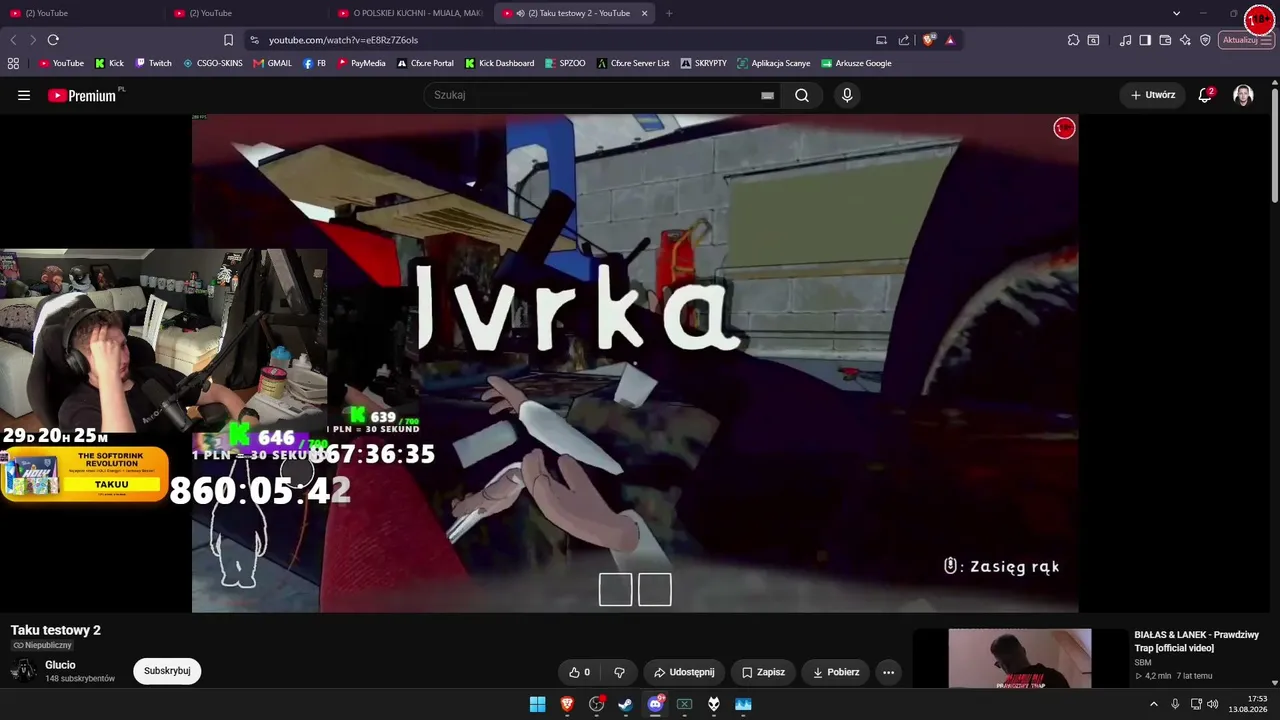Click the YouTube search magnifier button
This screenshot has width=1280, height=720.
point(802,95)
